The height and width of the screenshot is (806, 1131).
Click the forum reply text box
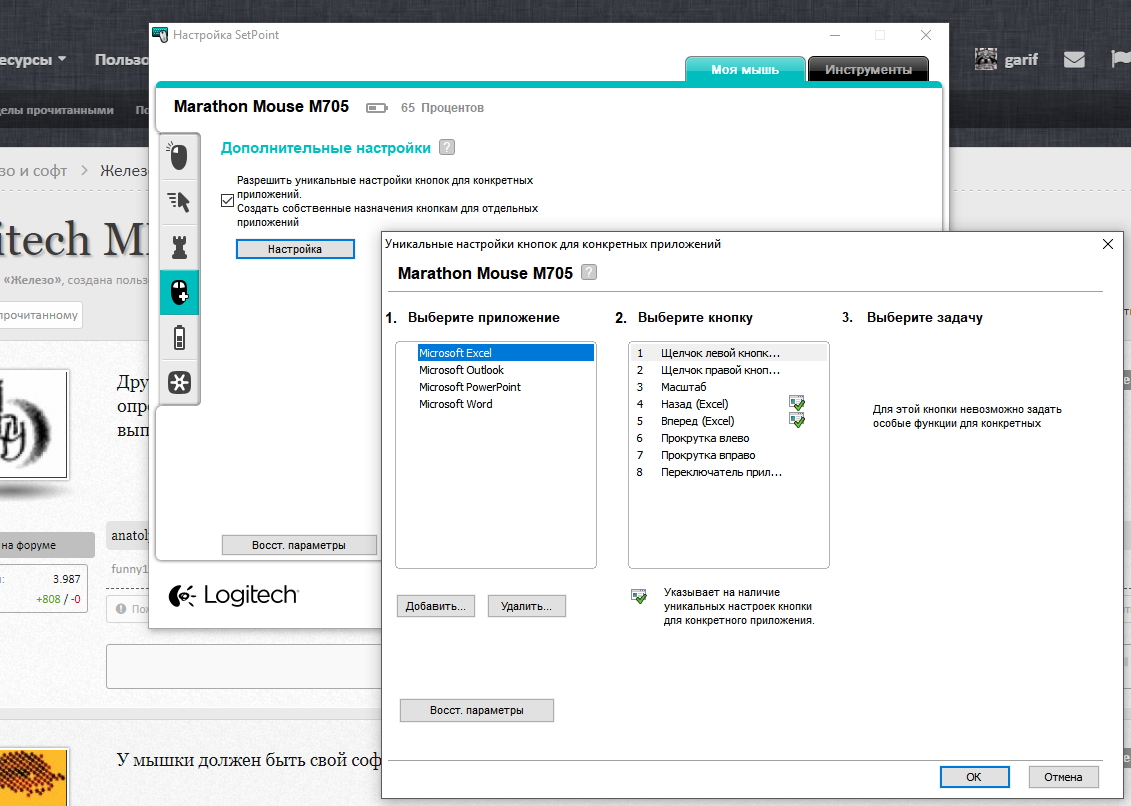(244, 666)
